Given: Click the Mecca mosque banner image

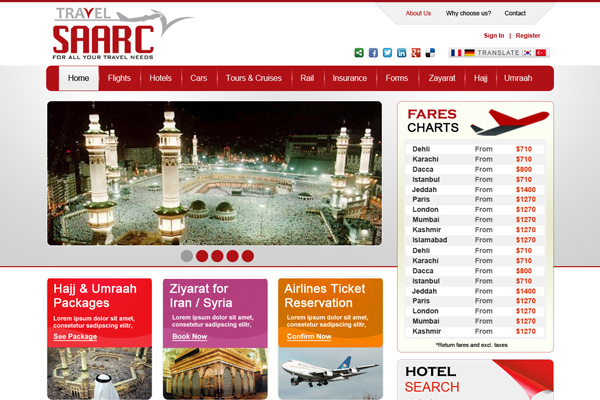Looking at the screenshot, I should [214, 173].
